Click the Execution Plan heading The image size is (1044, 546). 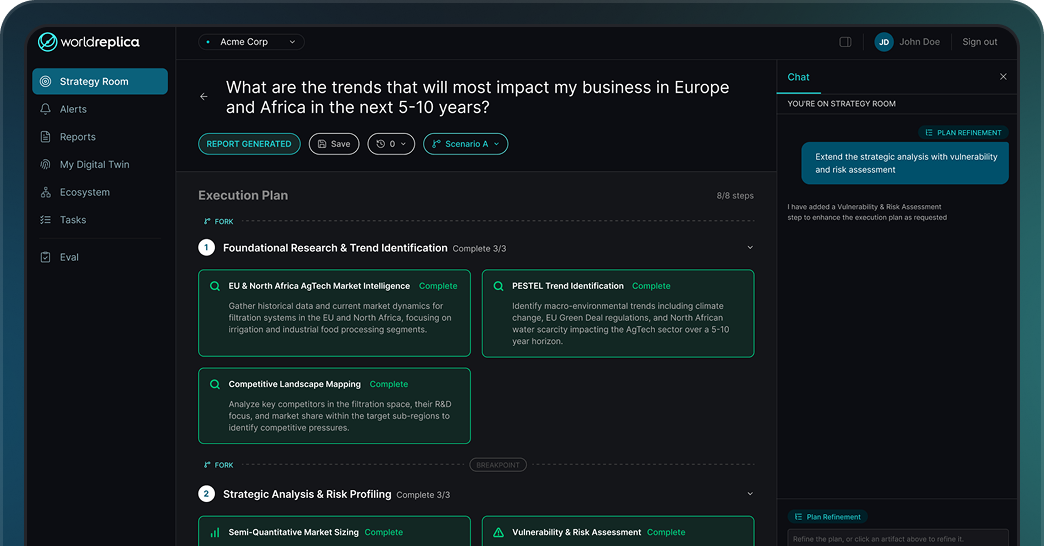tap(243, 195)
